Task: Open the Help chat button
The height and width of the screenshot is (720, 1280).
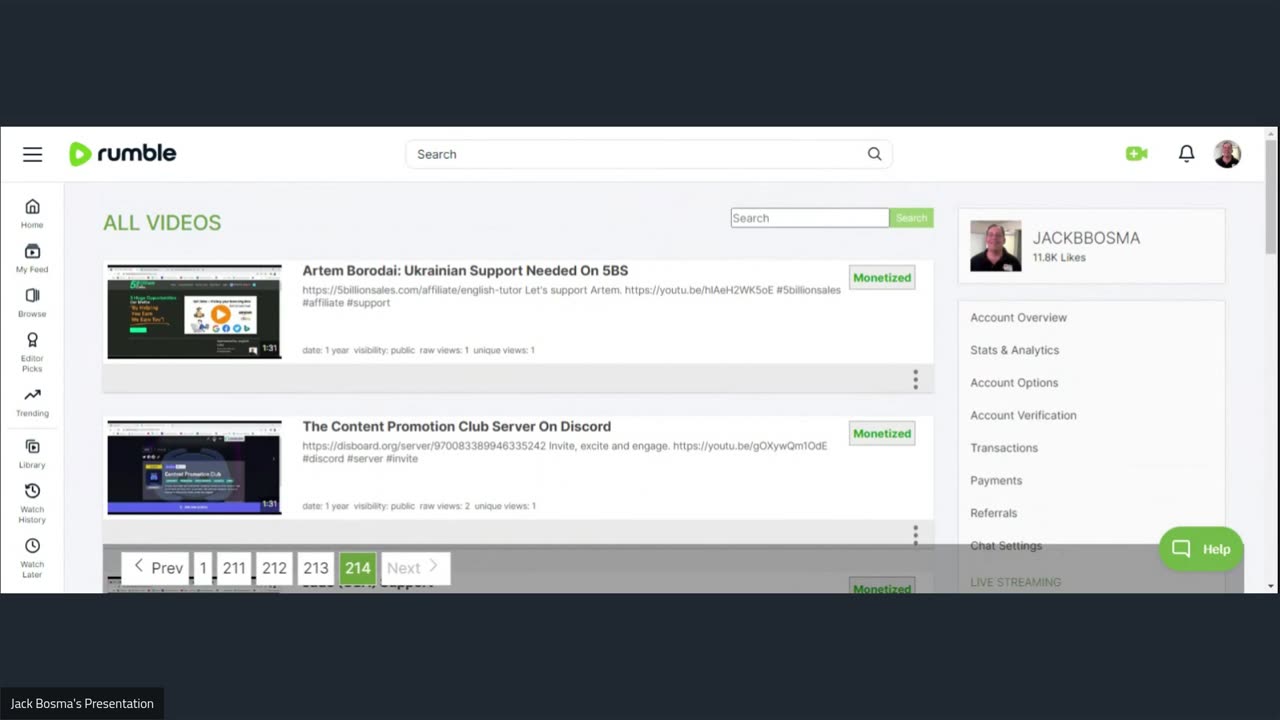Action: point(1201,549)
